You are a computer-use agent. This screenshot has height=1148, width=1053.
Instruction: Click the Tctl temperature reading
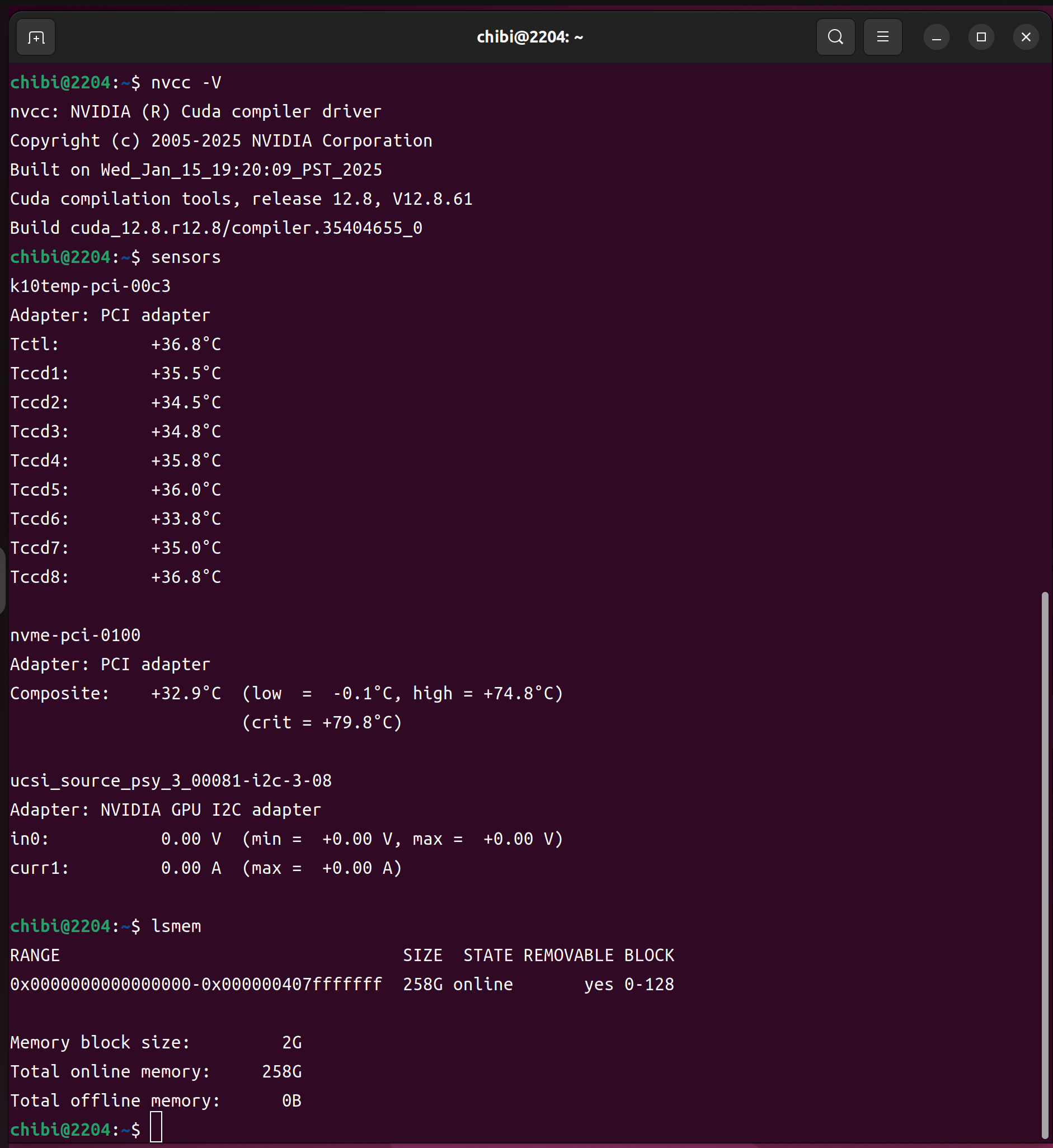186,344
